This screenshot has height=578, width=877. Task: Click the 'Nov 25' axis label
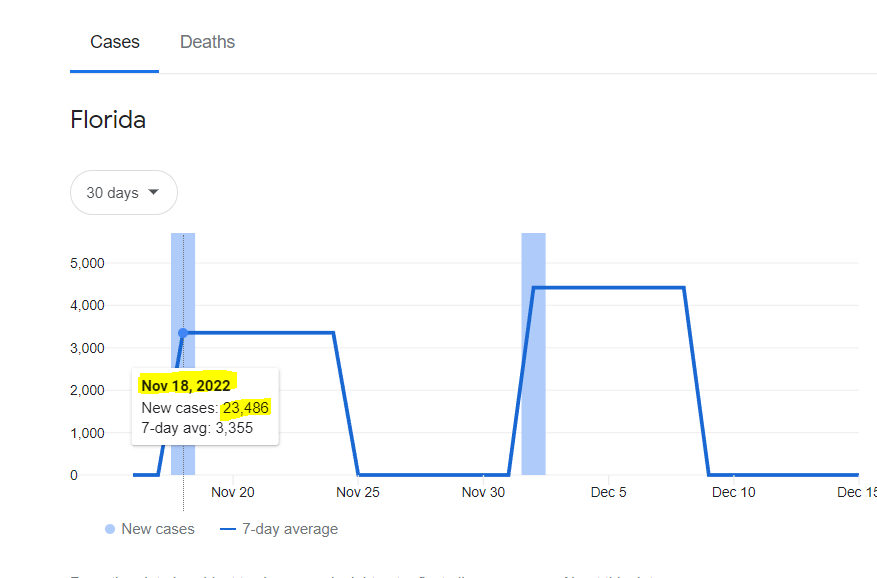[358, 492]
